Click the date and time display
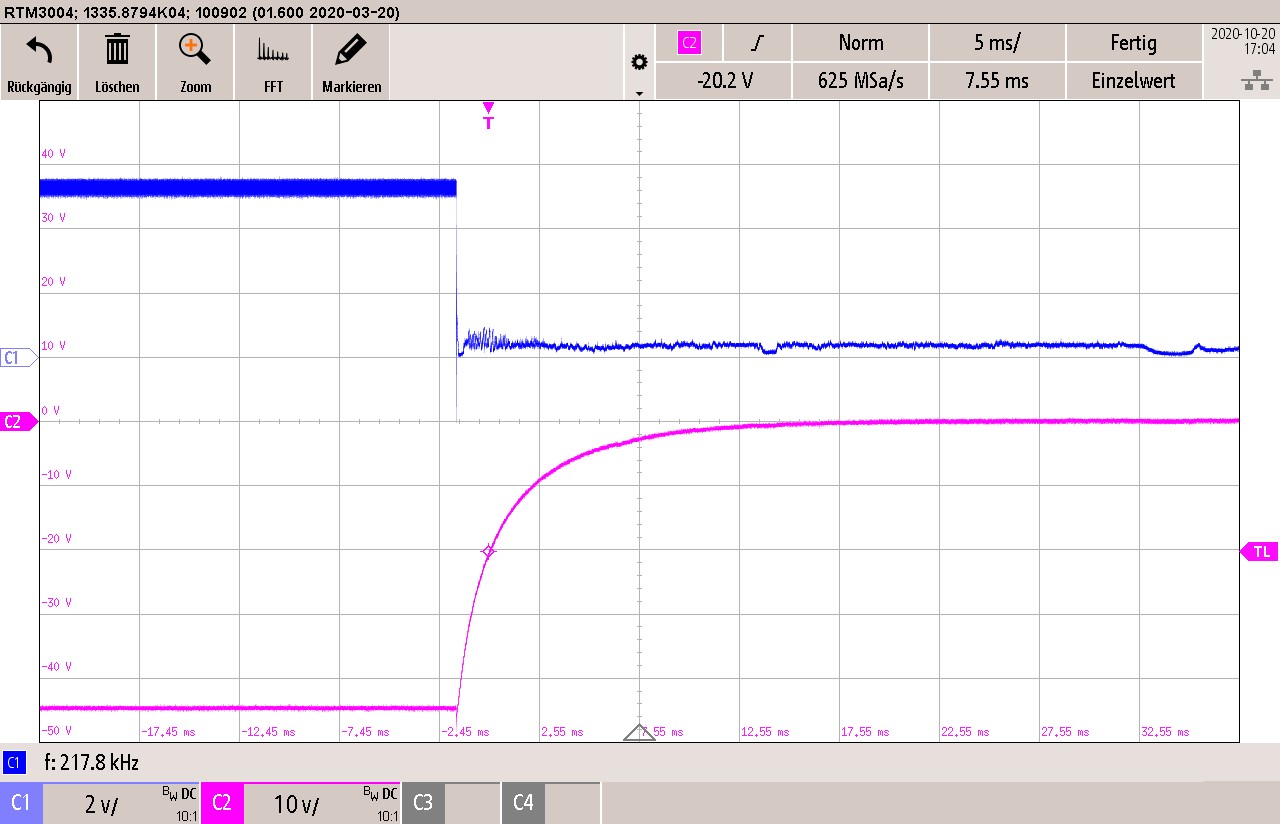 1242,41
